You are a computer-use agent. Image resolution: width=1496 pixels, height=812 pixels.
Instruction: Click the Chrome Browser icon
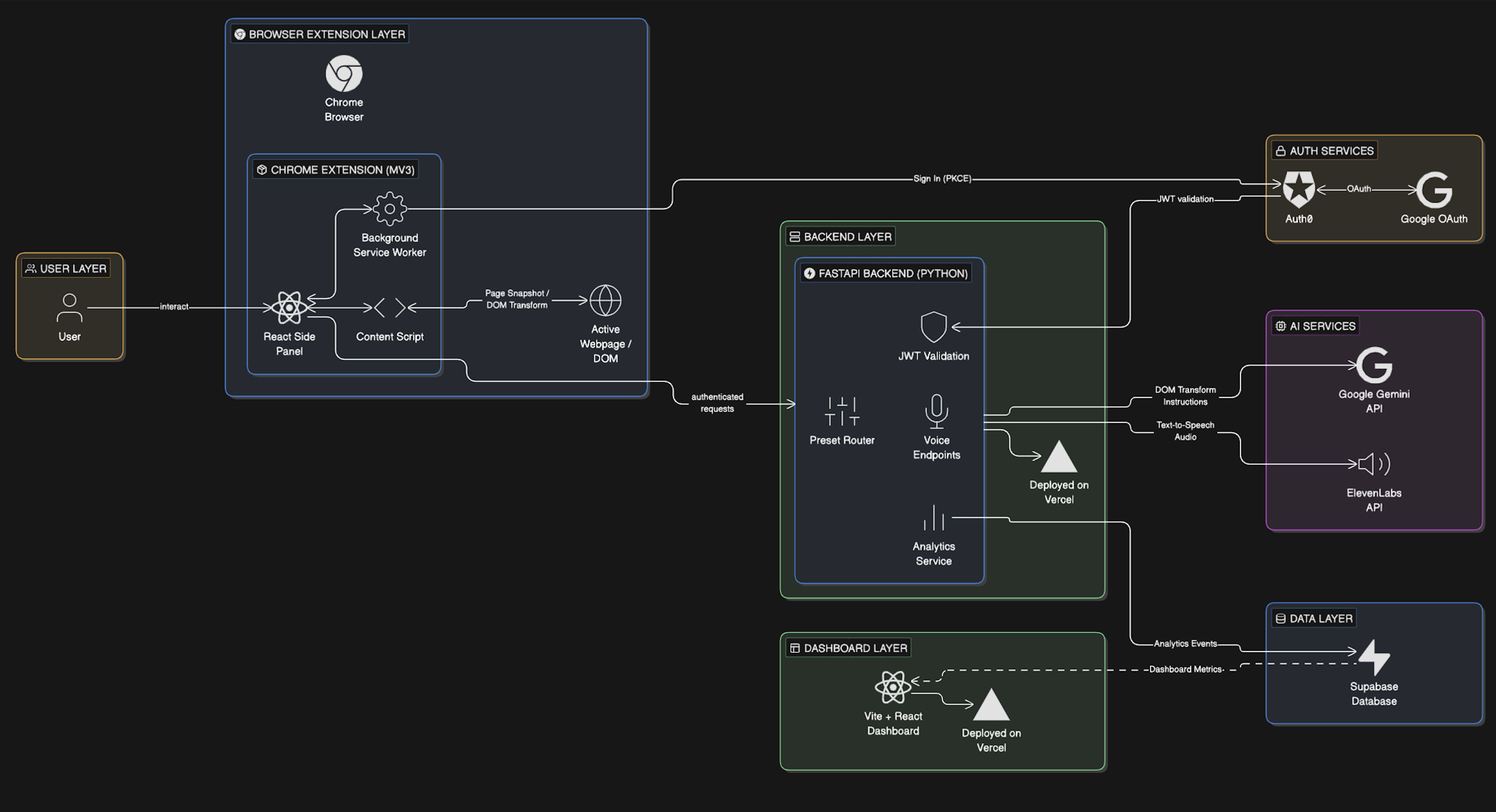pos(344,74)
